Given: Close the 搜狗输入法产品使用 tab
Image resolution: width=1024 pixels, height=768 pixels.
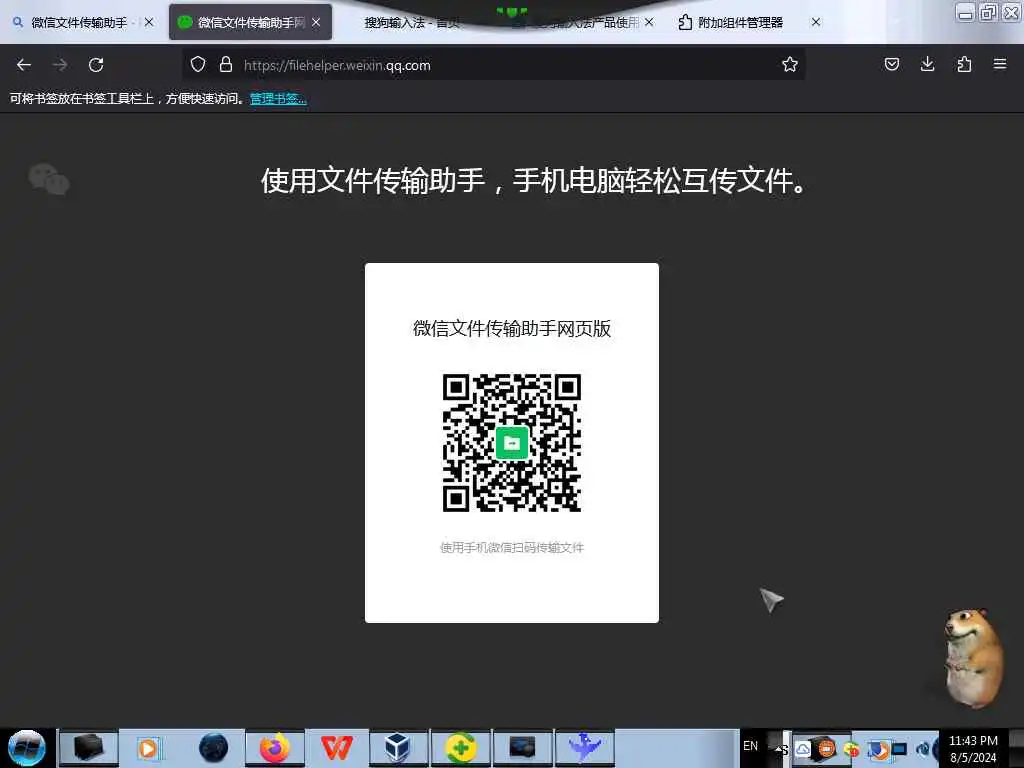Looking at the screenshot, I should click(648, 22).
